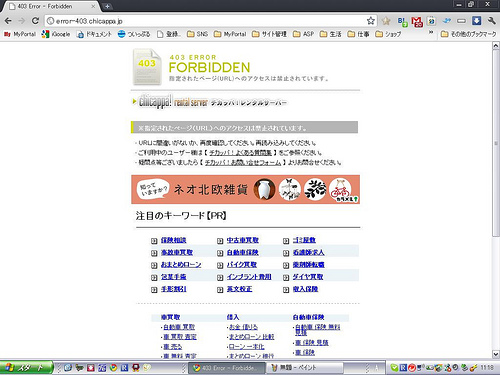This screenshot has height=375, width=500.
Task: Open the blue download arrow extension
Action: click(x=477, y=21)
